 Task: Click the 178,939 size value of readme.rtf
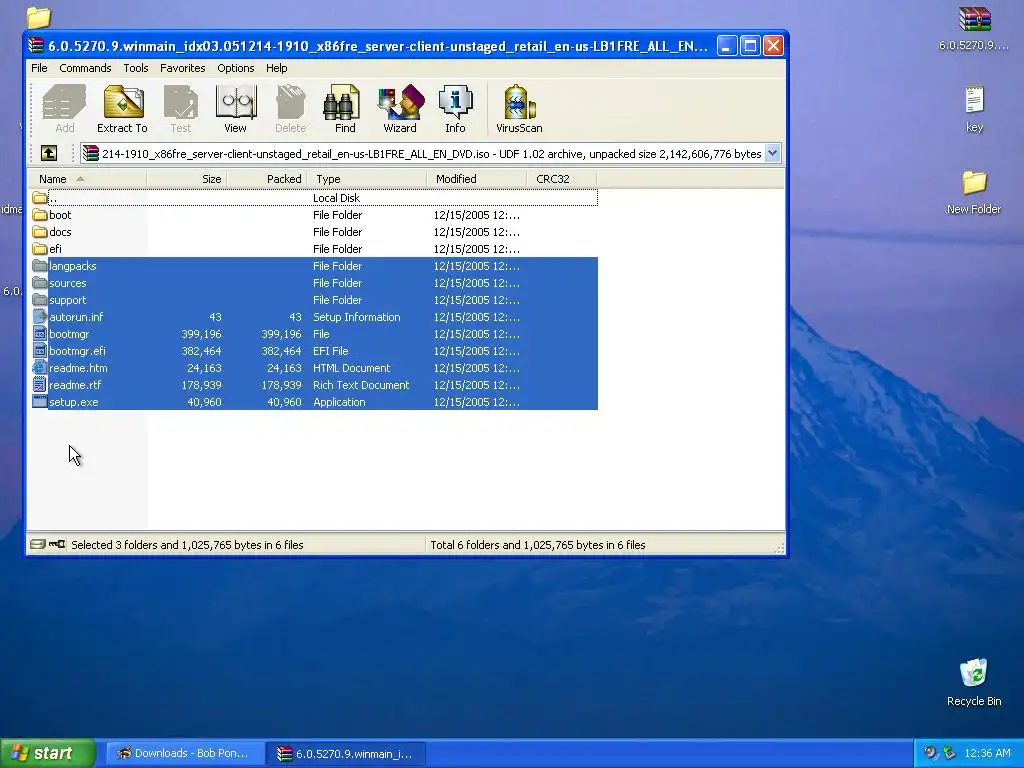(201, 385)
